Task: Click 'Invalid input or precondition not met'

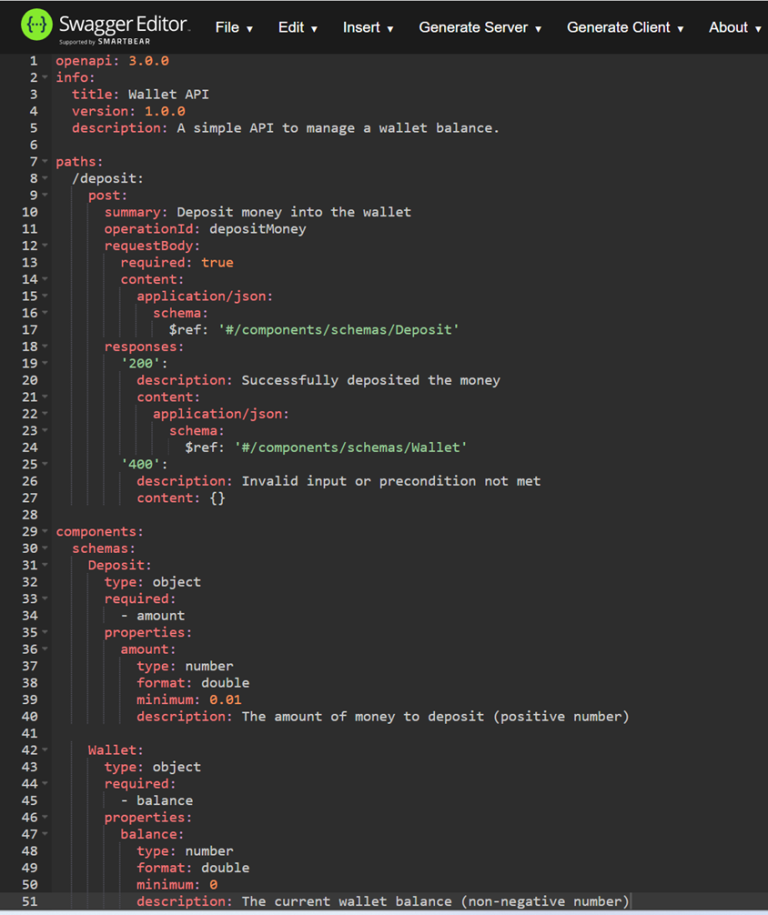Action: pos(391,481)
